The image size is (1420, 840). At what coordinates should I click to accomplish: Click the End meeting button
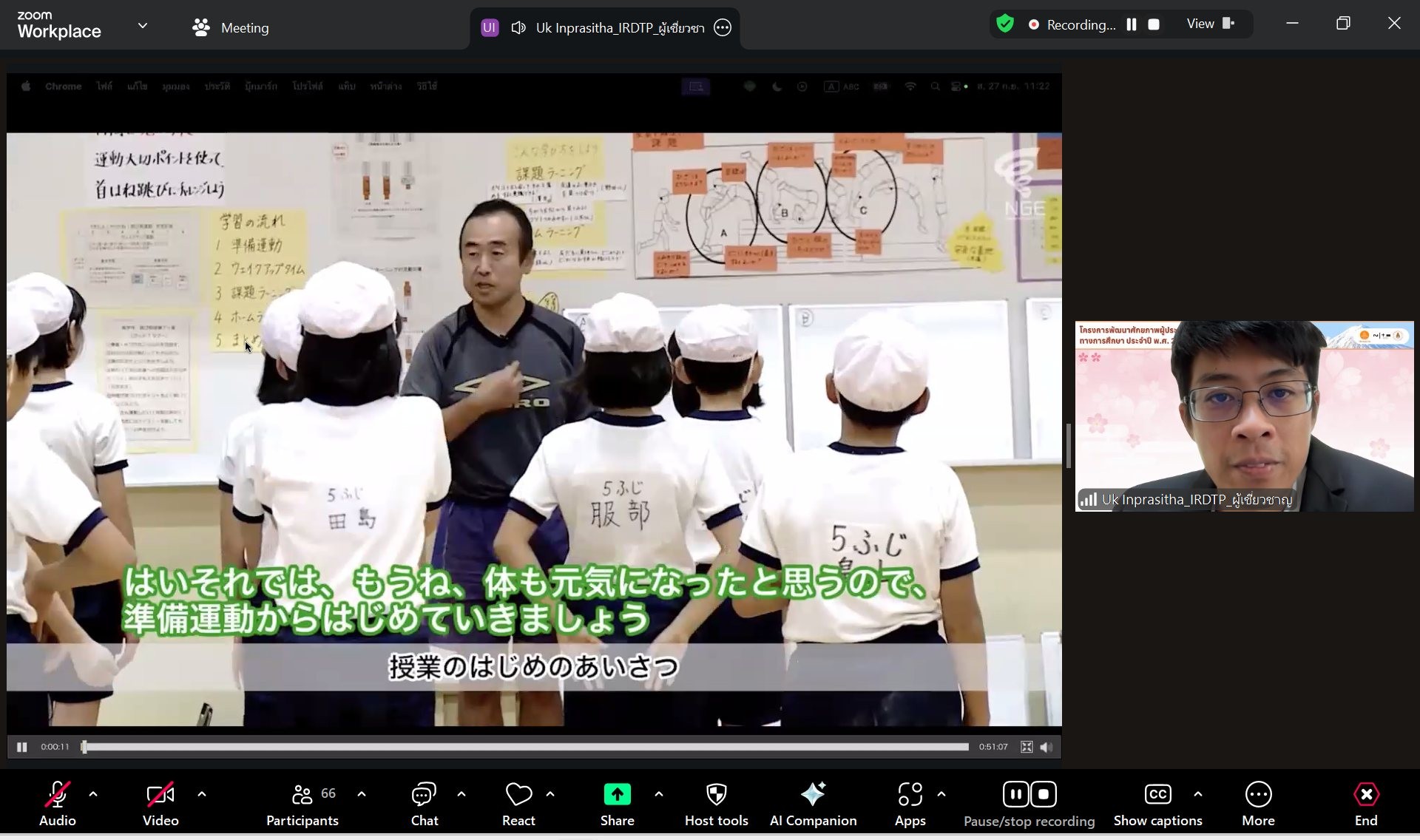click(x=1365, y=803)
